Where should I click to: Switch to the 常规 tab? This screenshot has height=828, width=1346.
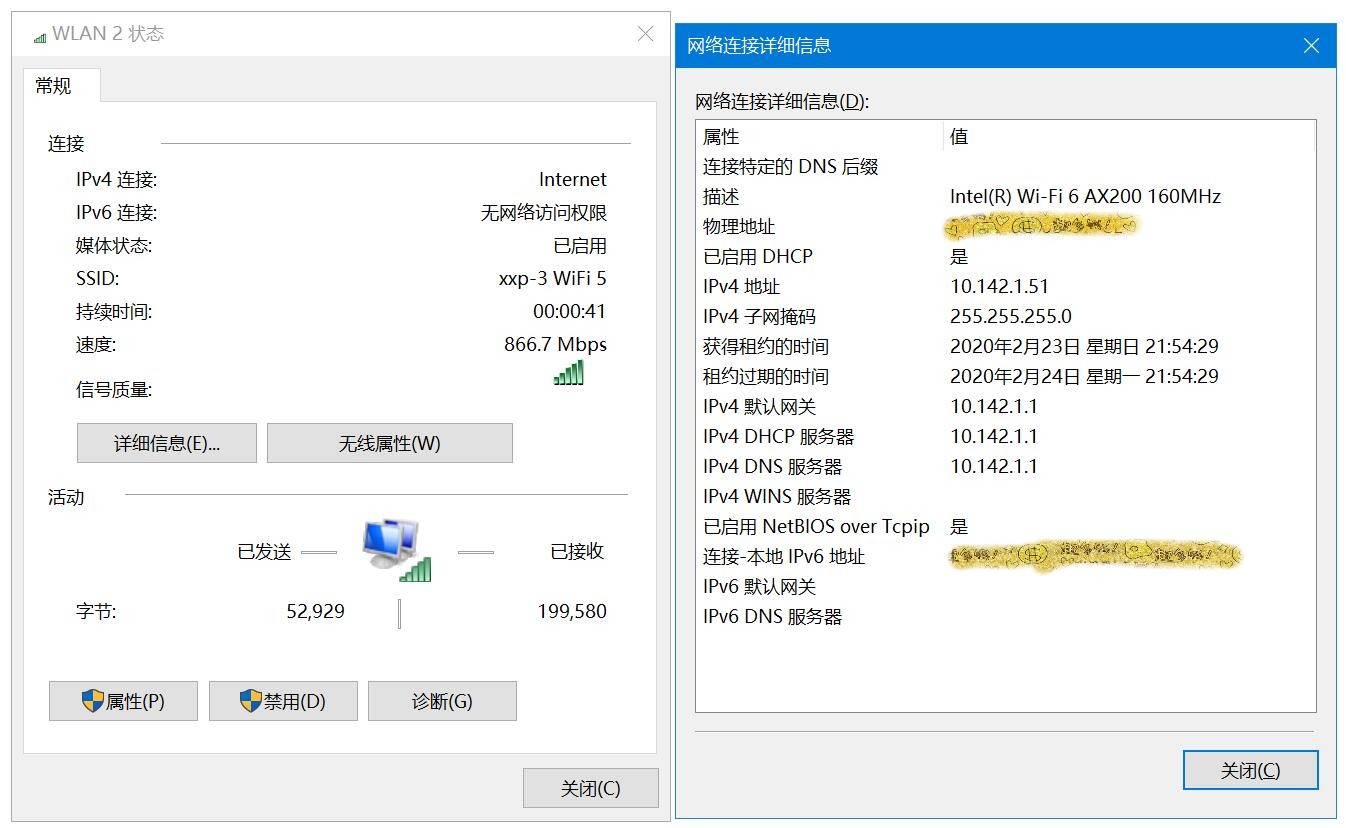pos(60,86)
